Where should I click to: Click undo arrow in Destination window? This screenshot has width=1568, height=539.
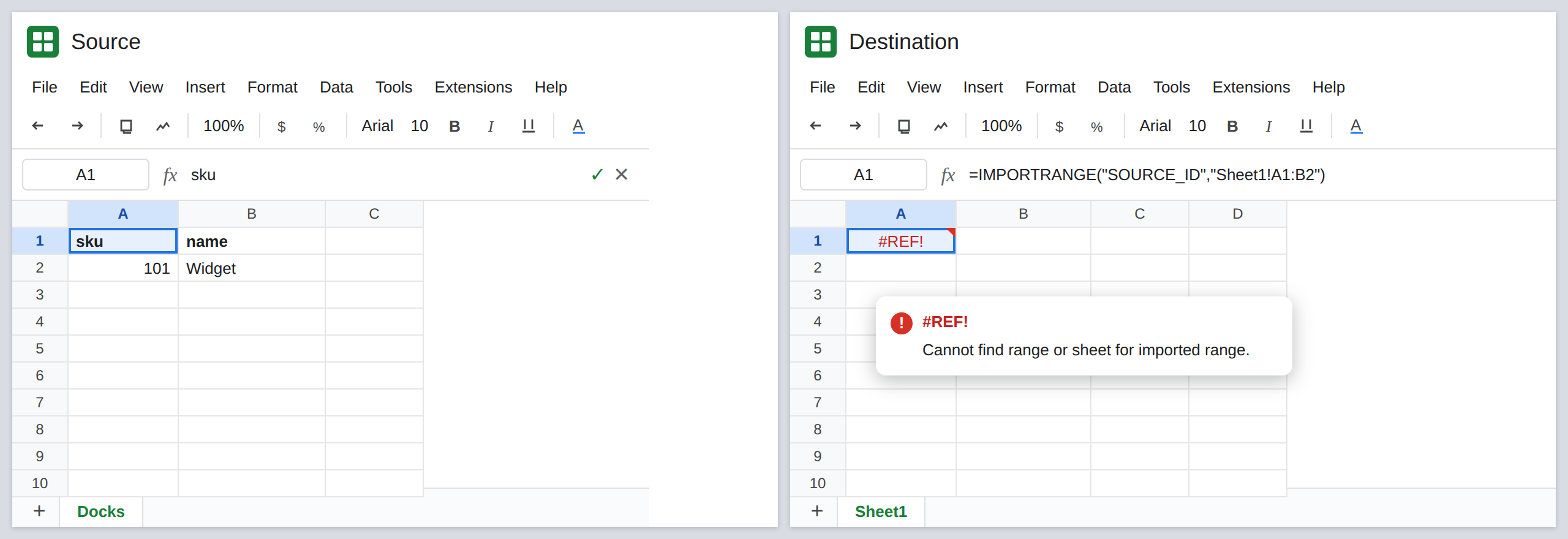(x=815, y=126)
